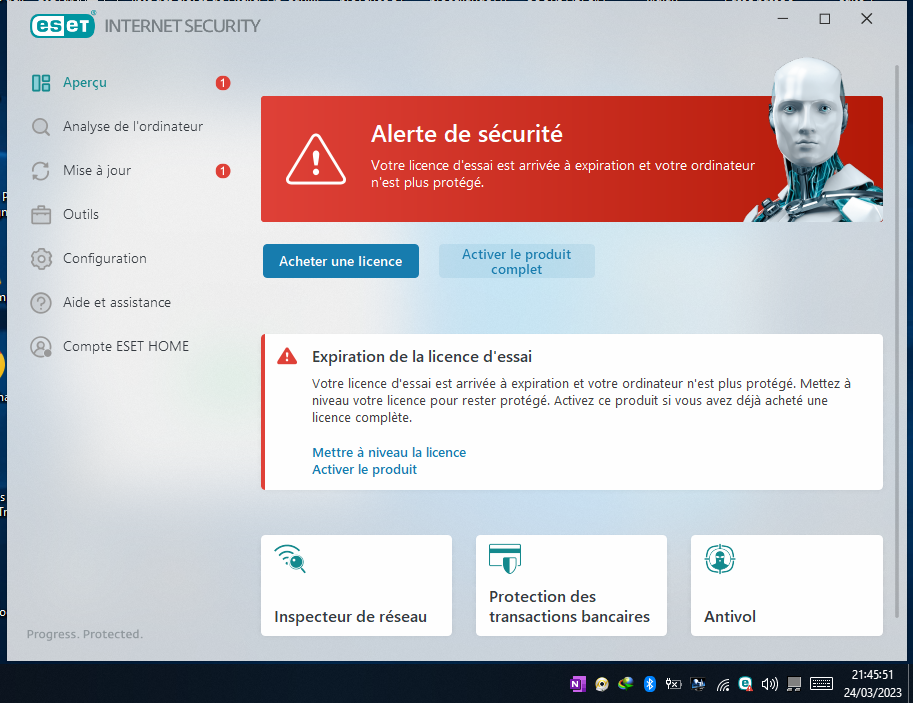The width and height of the screenshot is (915, 703).
Task: Click Acheter une licence button
Action: click(x=341, y=261)
